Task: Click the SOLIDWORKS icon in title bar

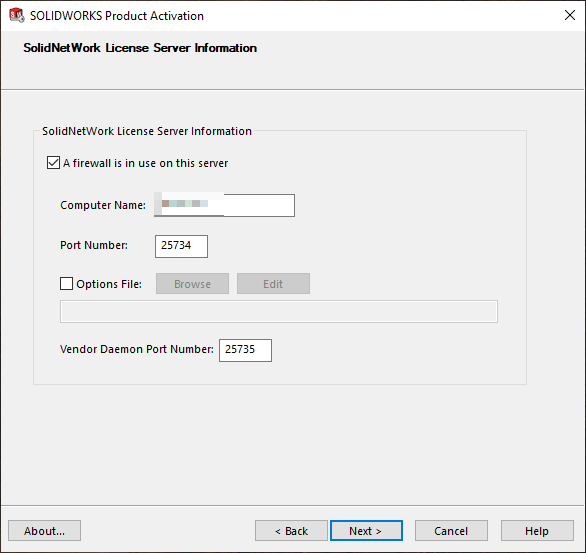Action: (17, 15)
